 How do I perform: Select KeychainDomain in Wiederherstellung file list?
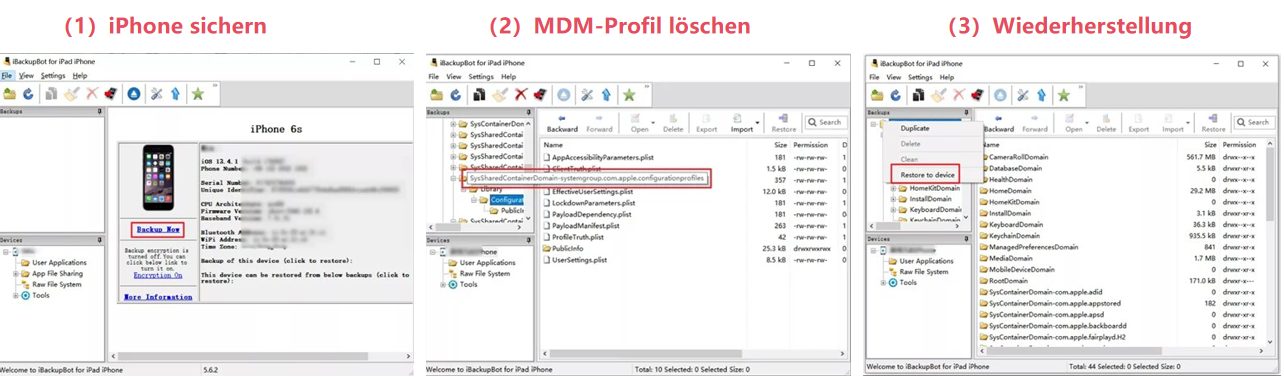(1014, 235)
